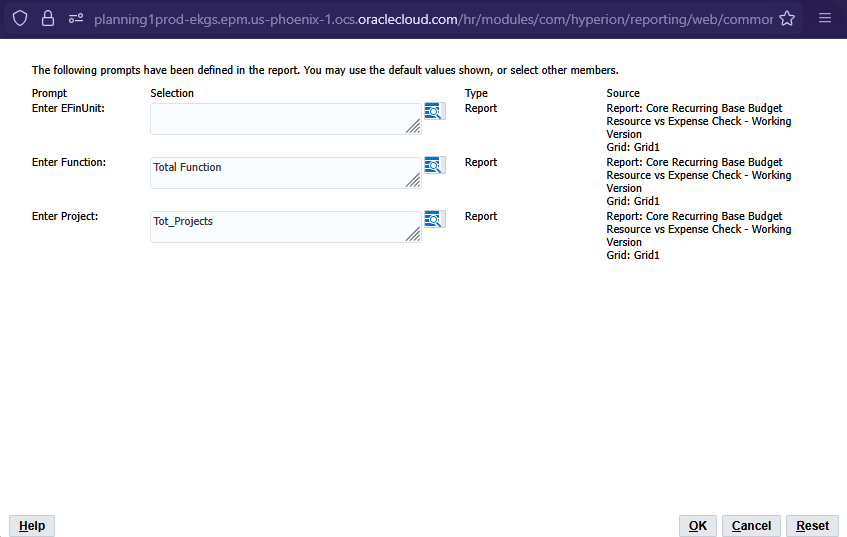The height and width of the screenshot is (537, 847).
Task: Click the 'Enter EFinUnit:' prompt label
Action: [x=68, y=108]
